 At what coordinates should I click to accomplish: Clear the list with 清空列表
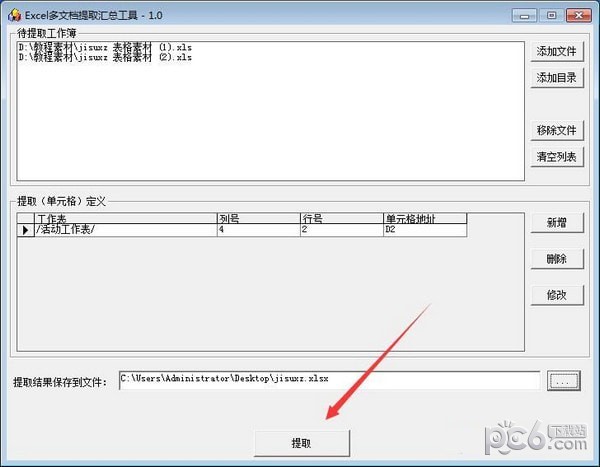[557, 157]
